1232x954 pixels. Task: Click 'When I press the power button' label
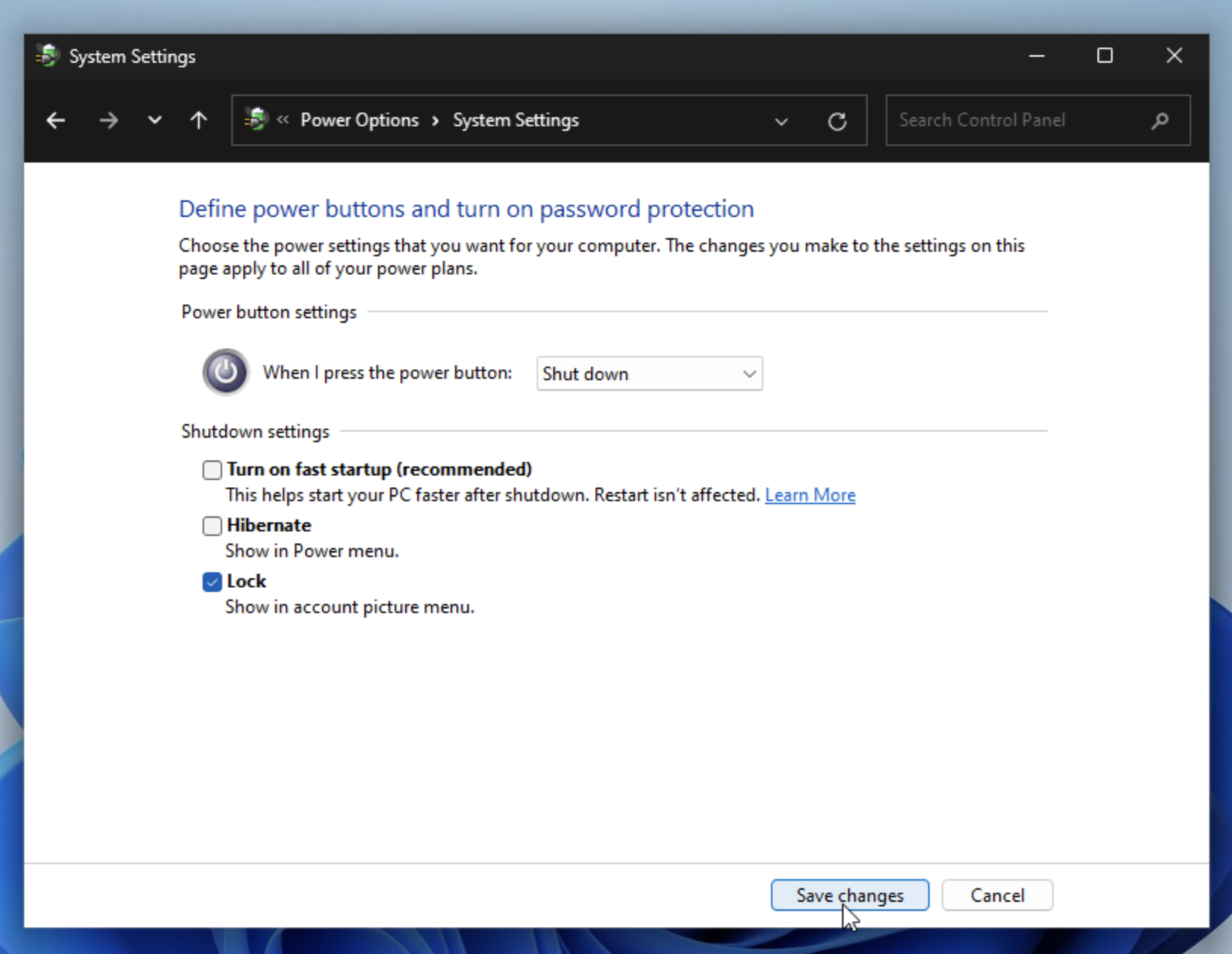click(387, 373)
